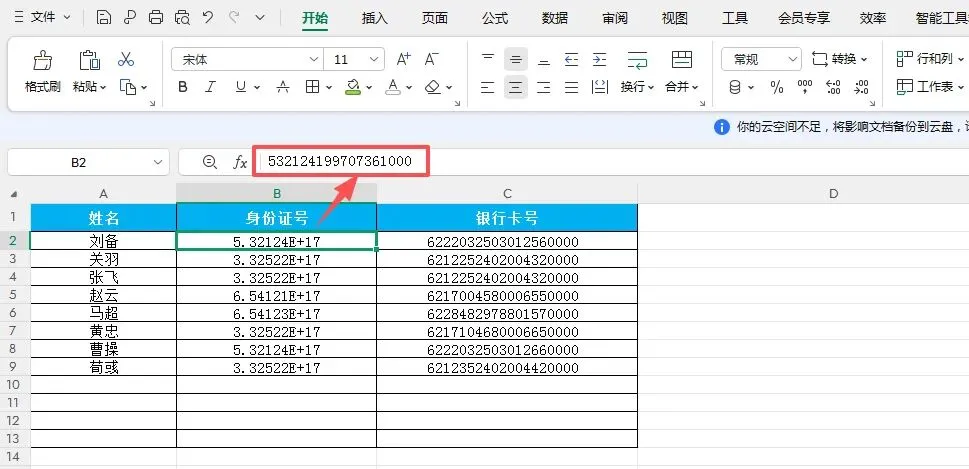Open the quick access customize chevron
This screenshot has height=469, width=969.
(260, 17)
